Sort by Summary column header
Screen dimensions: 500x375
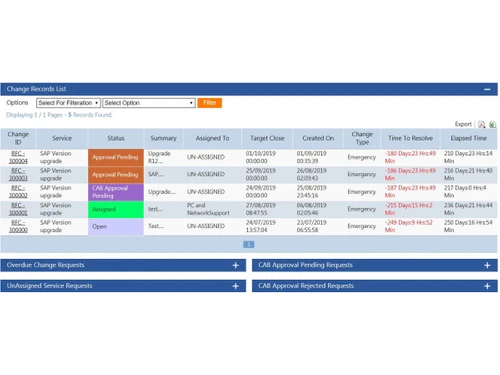point(163,138)
